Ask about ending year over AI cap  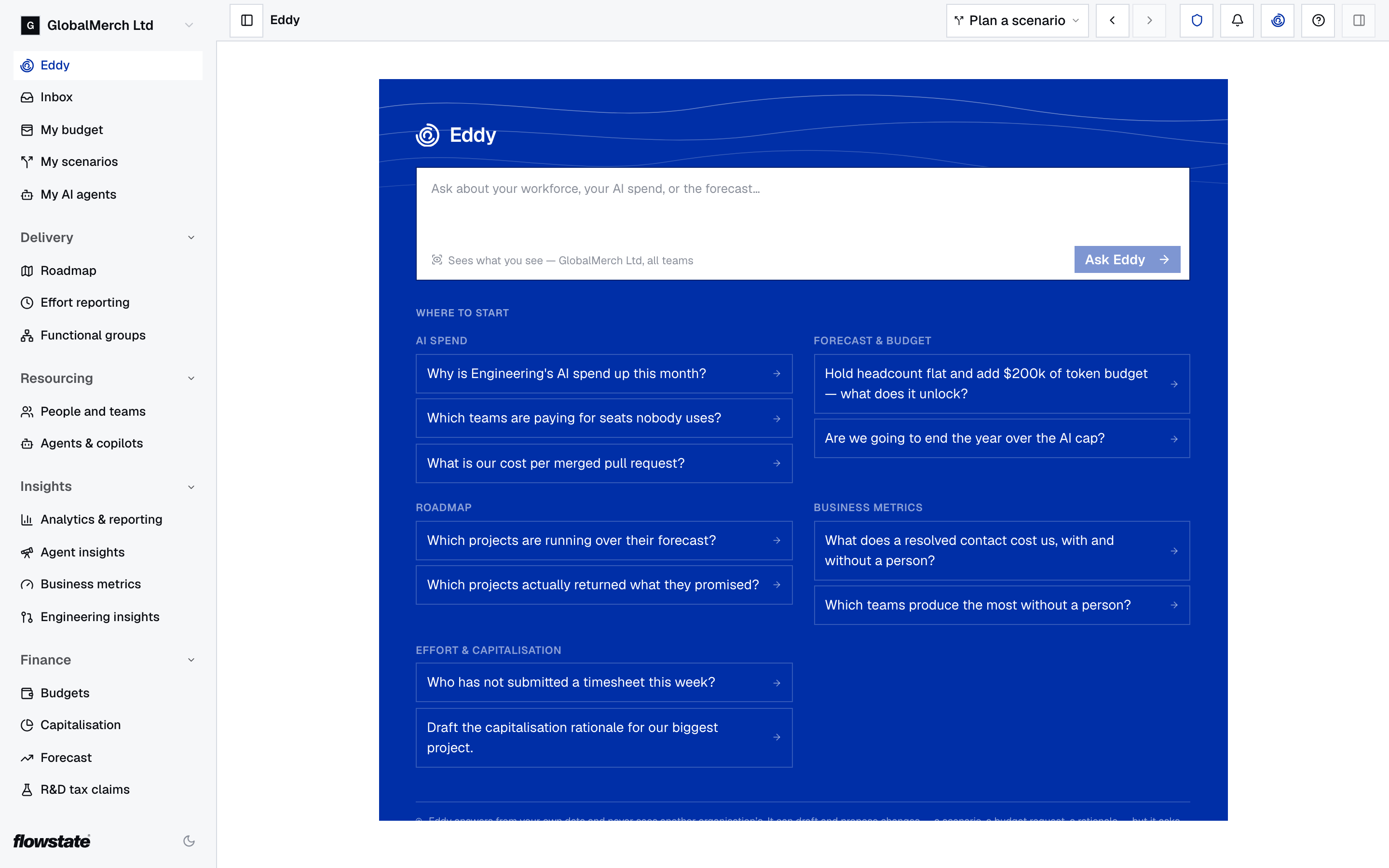tap(1002, 439)
